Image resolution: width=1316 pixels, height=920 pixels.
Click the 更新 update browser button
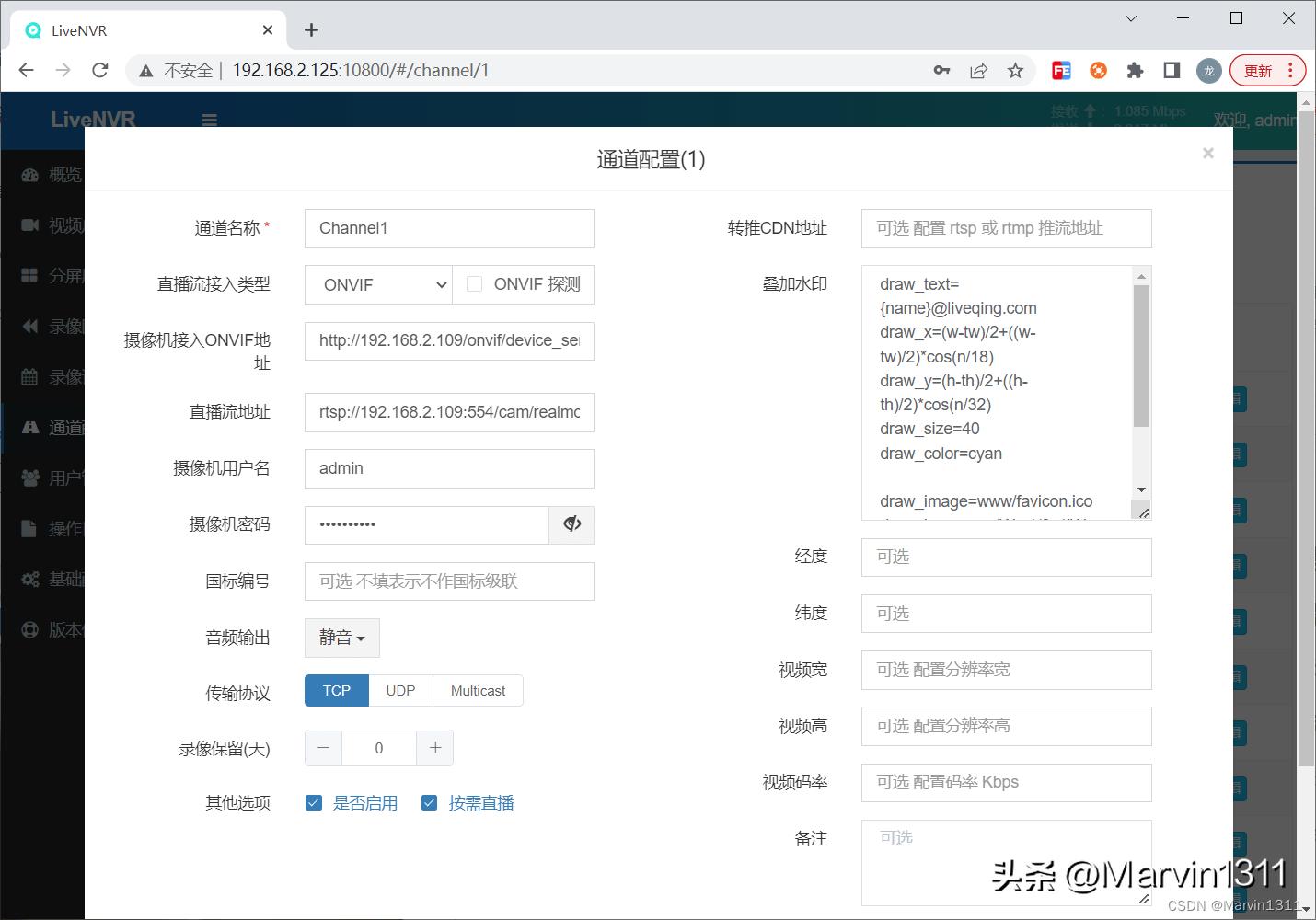[1258, 70]
